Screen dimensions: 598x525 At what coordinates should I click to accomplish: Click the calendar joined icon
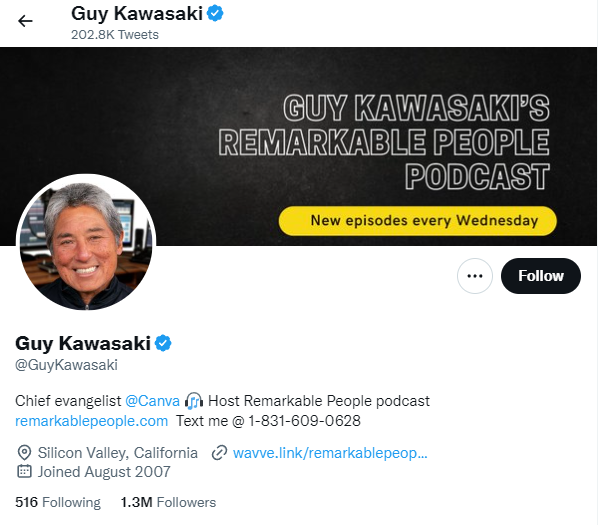pos(24,472)
